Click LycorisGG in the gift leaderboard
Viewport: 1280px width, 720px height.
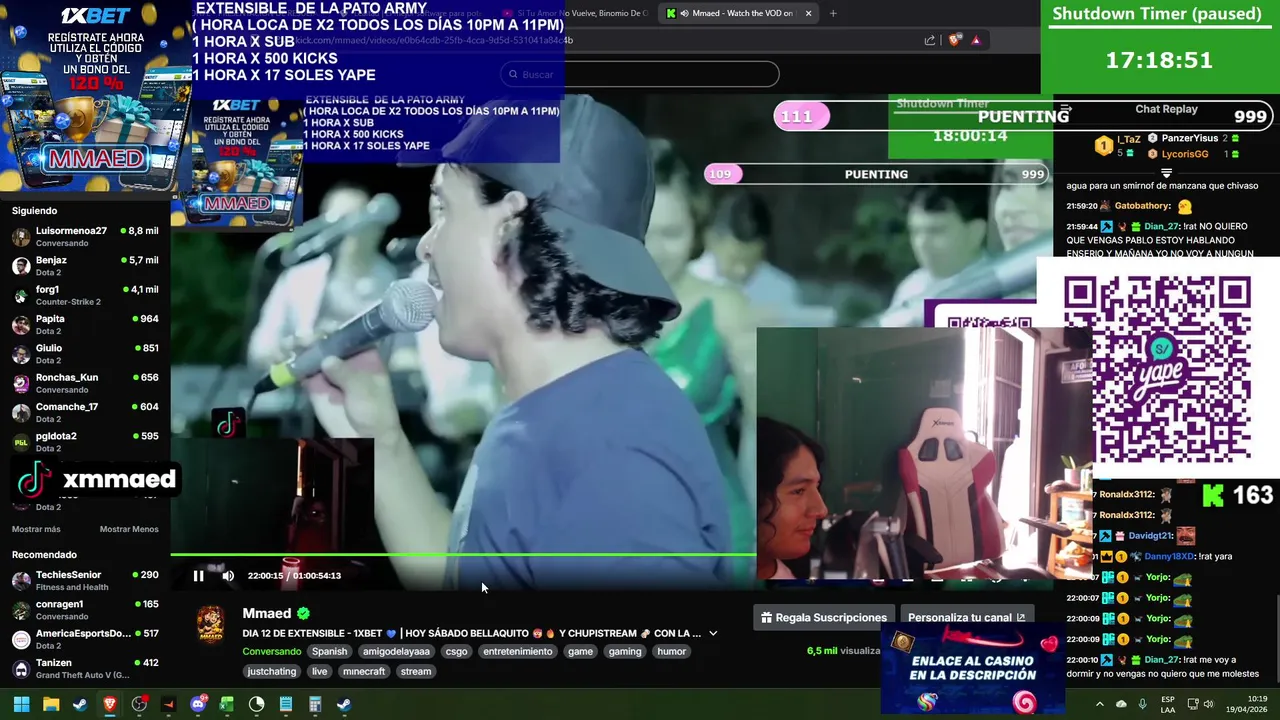click(x=1185, y=154)
